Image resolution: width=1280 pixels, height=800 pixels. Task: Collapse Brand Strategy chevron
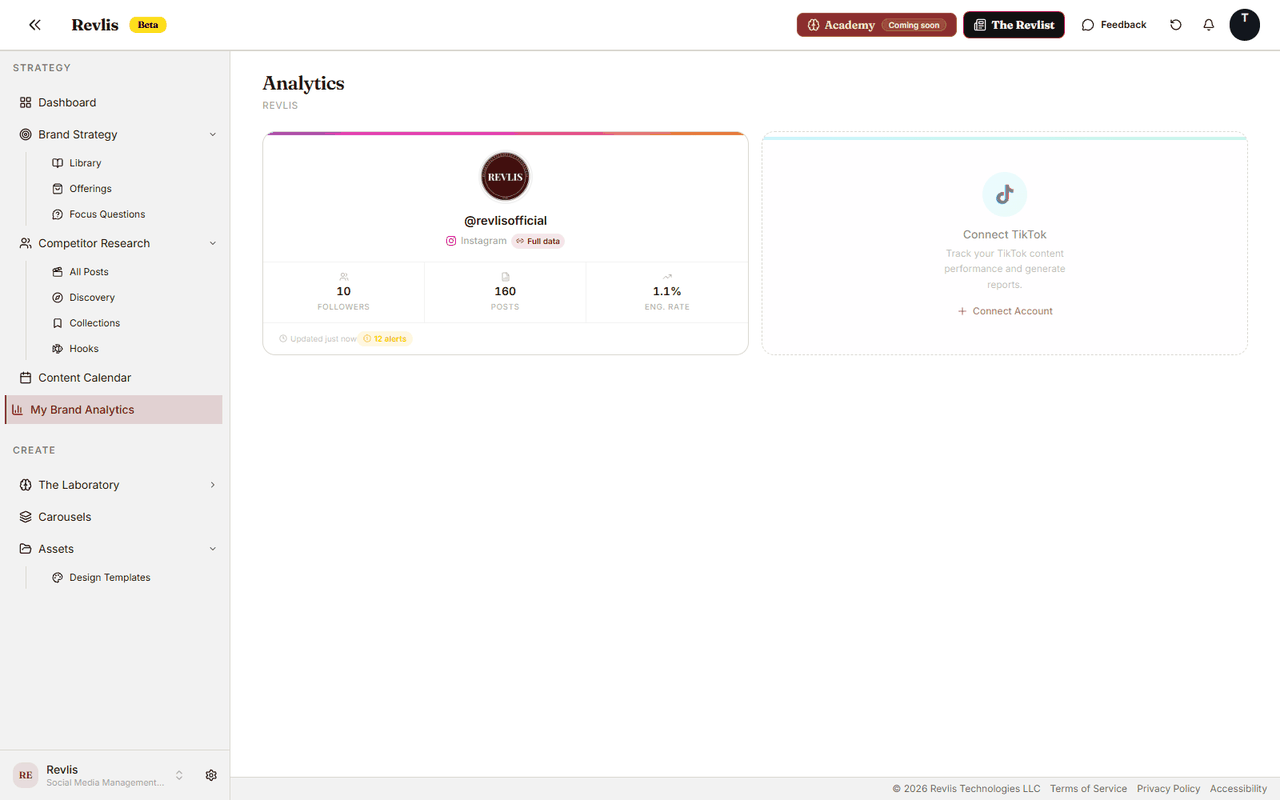[x=212, y=134]
